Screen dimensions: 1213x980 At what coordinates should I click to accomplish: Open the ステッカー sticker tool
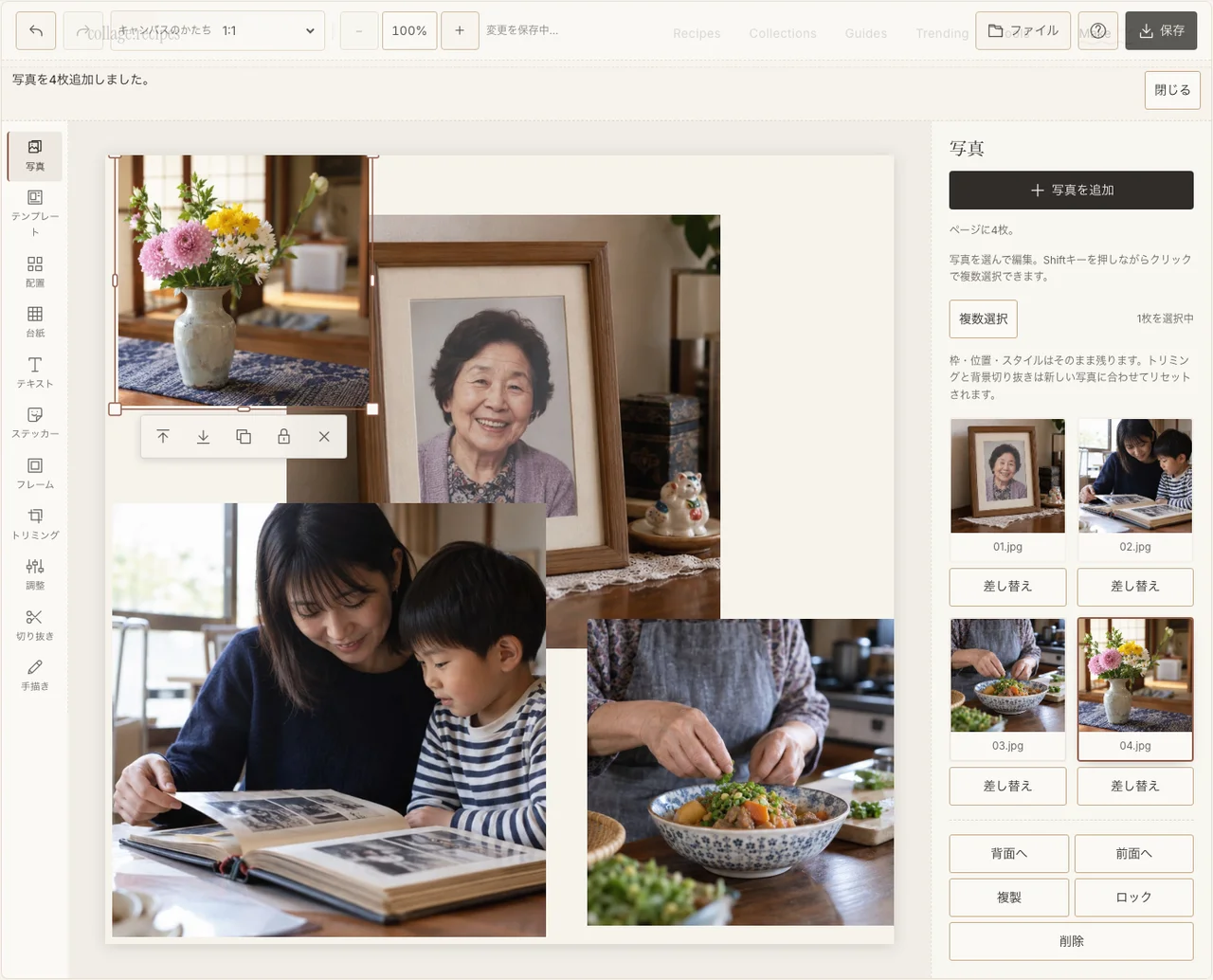35,423
